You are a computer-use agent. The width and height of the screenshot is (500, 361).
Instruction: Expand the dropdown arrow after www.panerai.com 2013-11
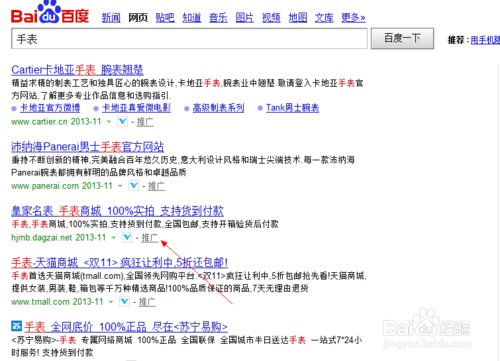[120, 186]
